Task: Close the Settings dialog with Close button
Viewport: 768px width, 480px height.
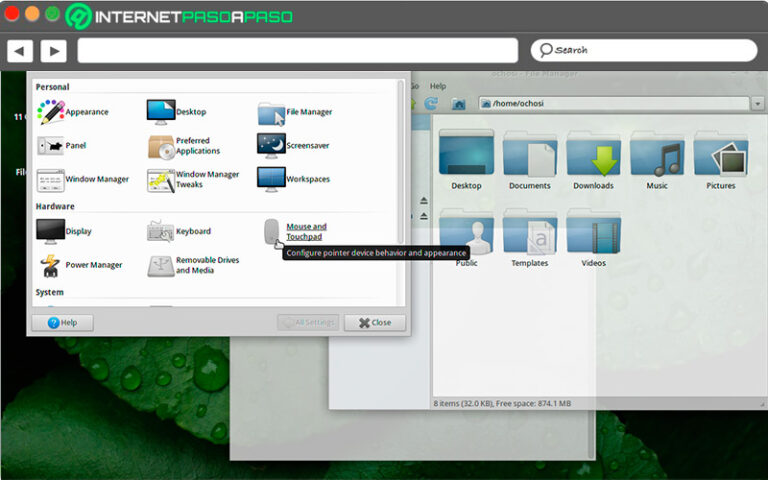Action: [x=375, y=323]
